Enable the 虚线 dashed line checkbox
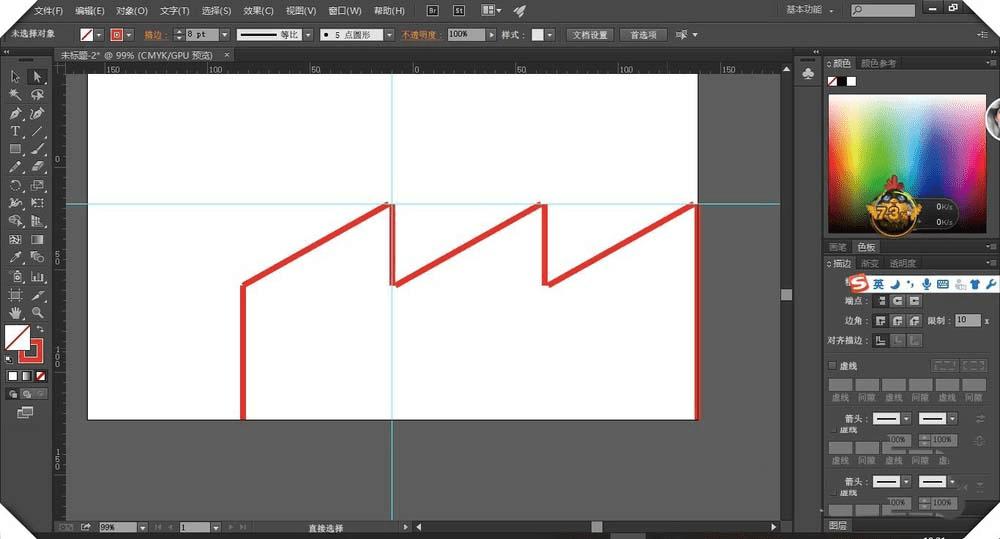Screen dimensions: 1000x539 coord(832,365)
